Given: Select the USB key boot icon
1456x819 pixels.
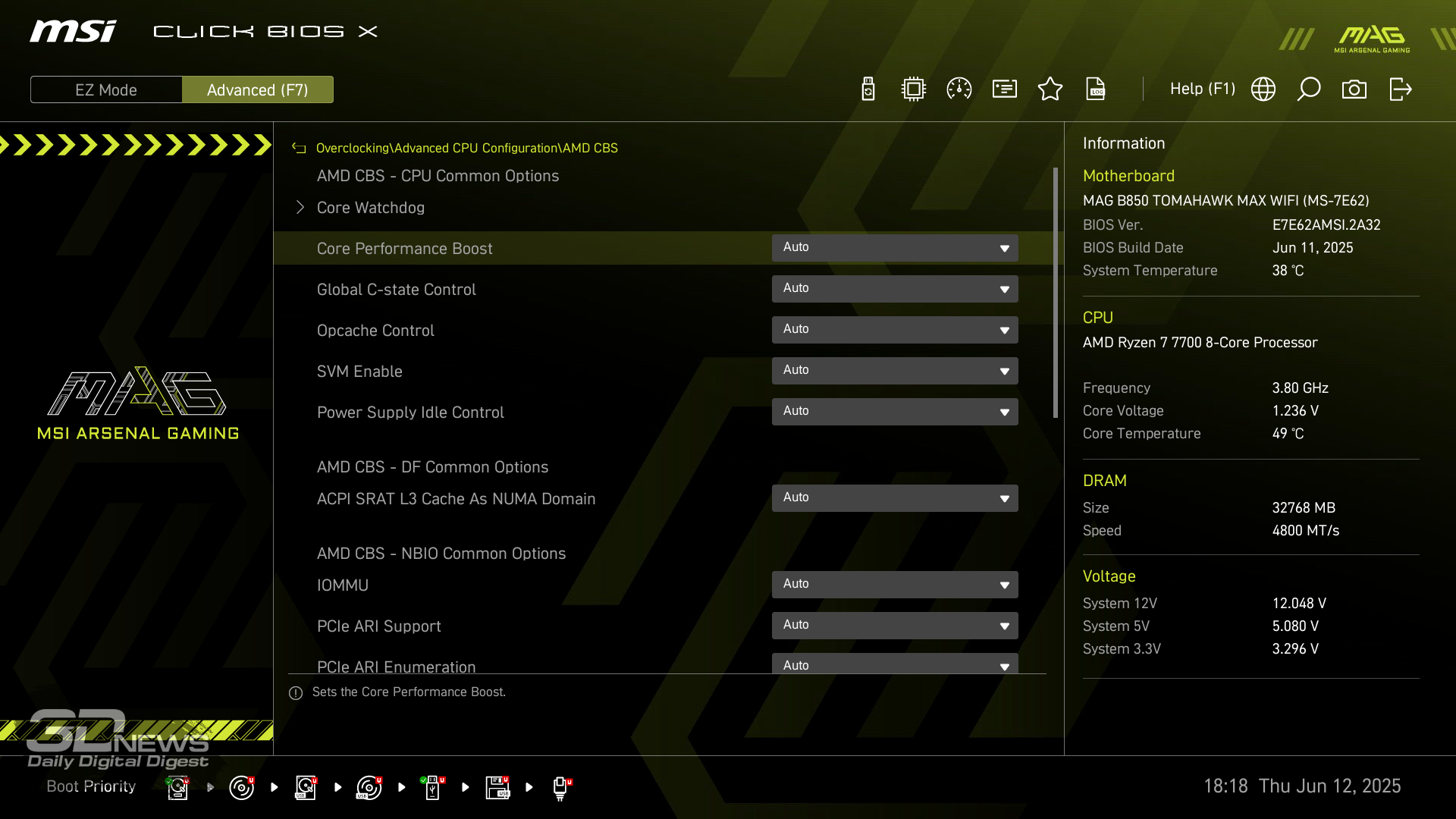Looking at the screenshot, I should (x=433, y=787).
